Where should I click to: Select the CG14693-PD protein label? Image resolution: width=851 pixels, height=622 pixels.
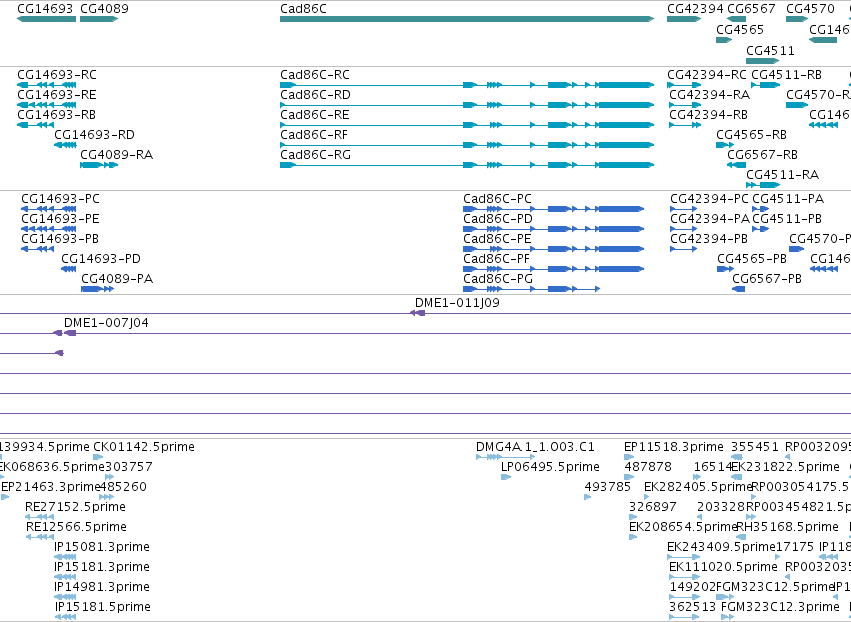click(101, 259)
